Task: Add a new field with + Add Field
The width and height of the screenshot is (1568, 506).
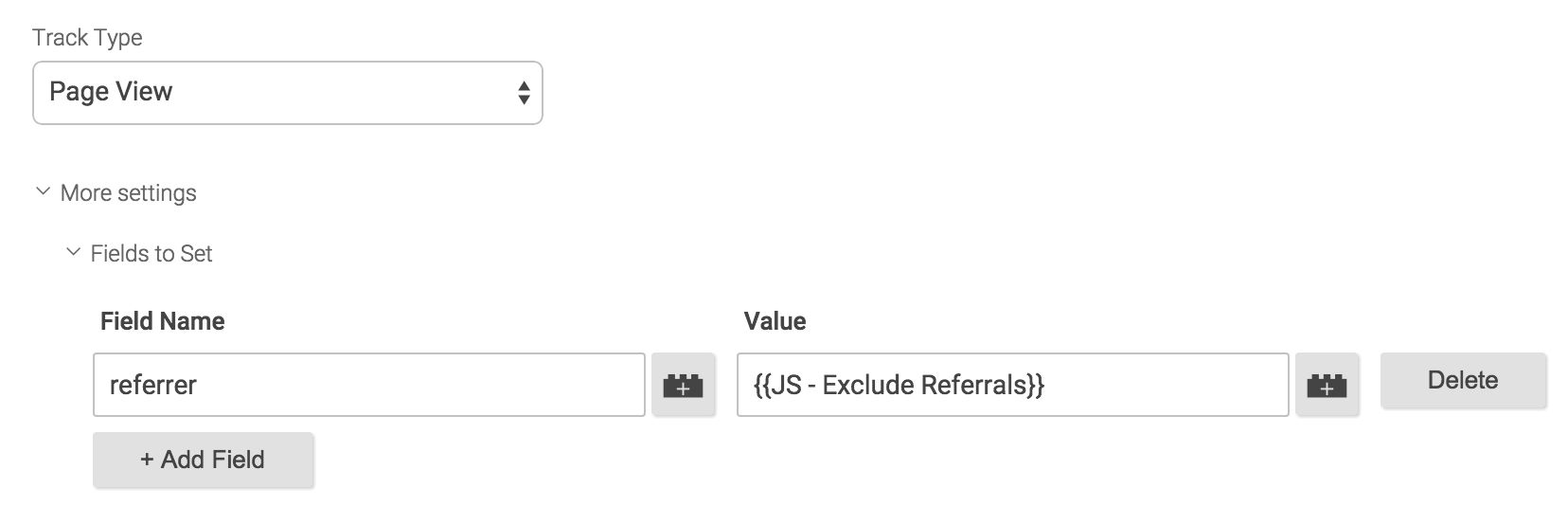Action: pyautogui.click(x=203, y=460)
